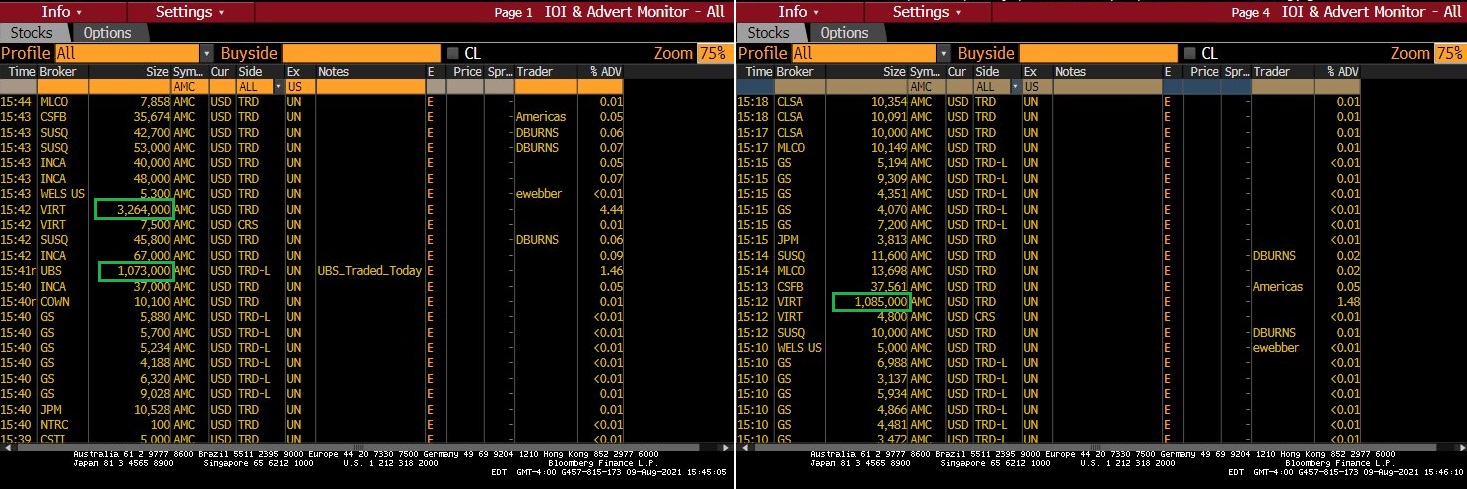1467x489 pixels.
Task: Click SUSQ size 42,700 in Page 1 panel
Action: pyautogui.click(x=150, y=133)
